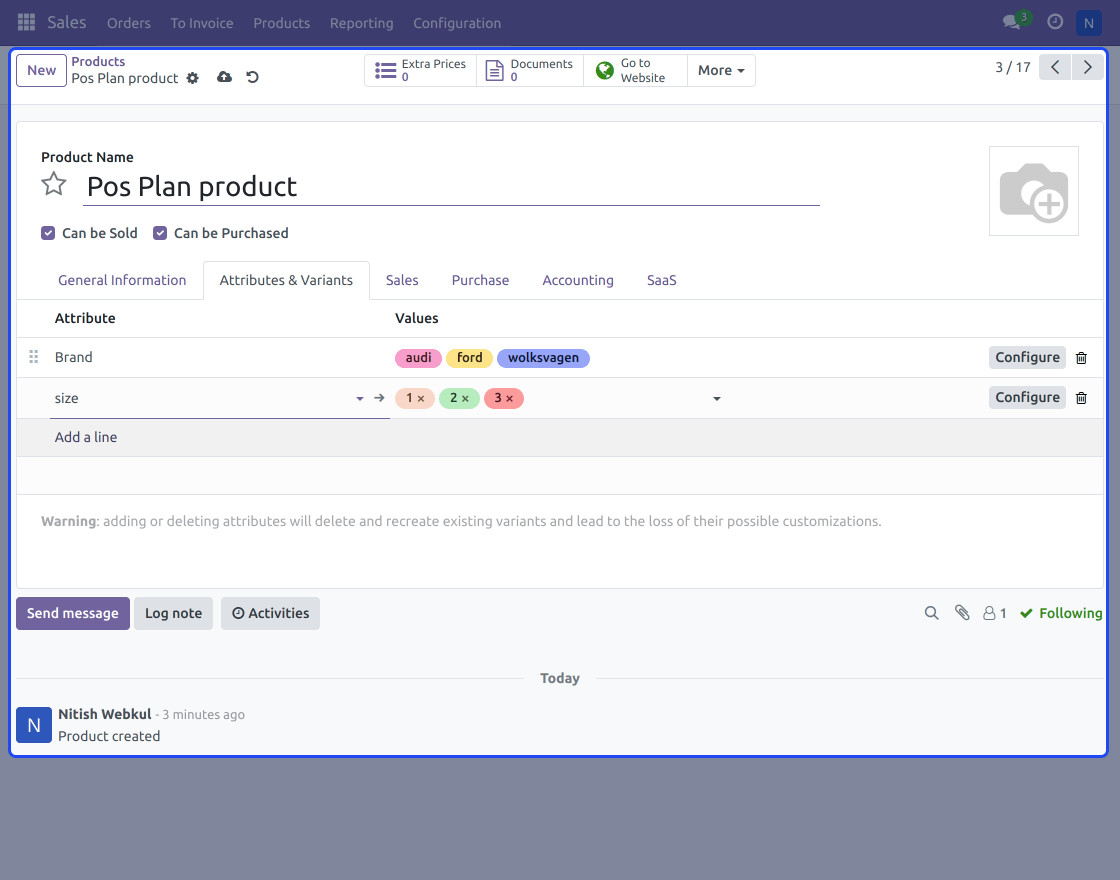Open the Configuration menu
The width and height of the screenshot is (1120, 880).
(457, 23)
